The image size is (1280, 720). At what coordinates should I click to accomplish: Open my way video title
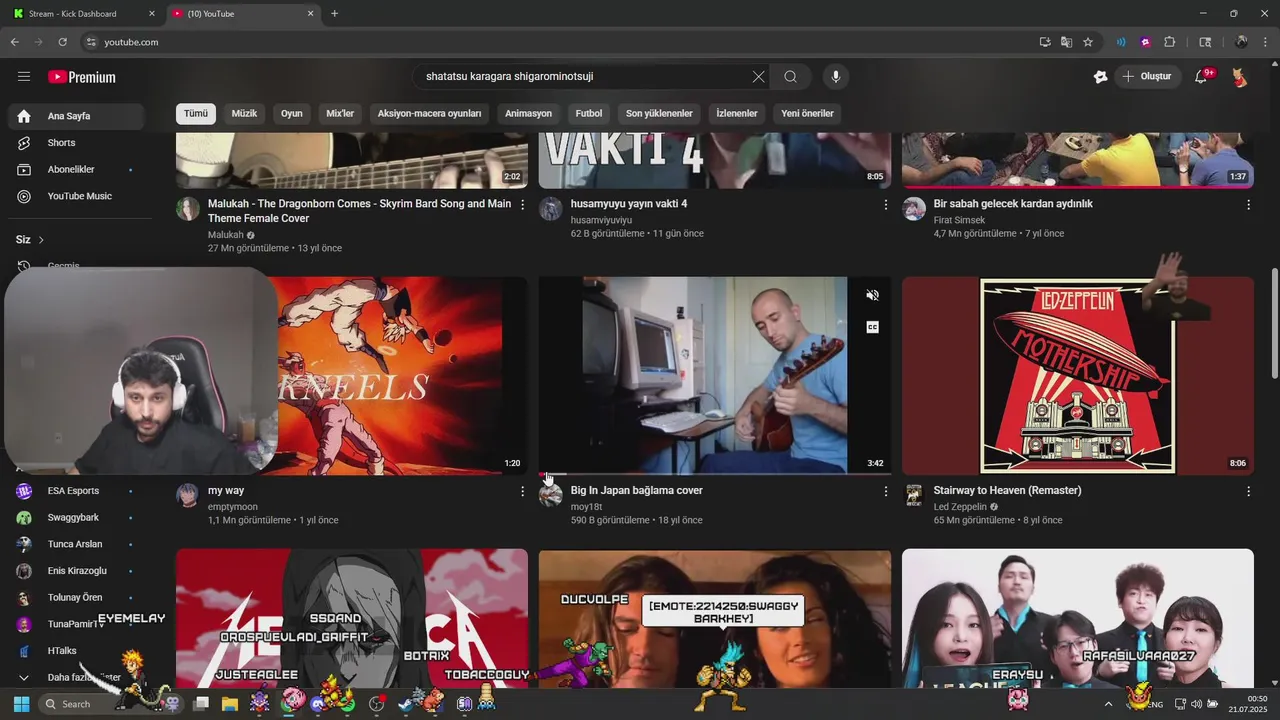(226, 490)
